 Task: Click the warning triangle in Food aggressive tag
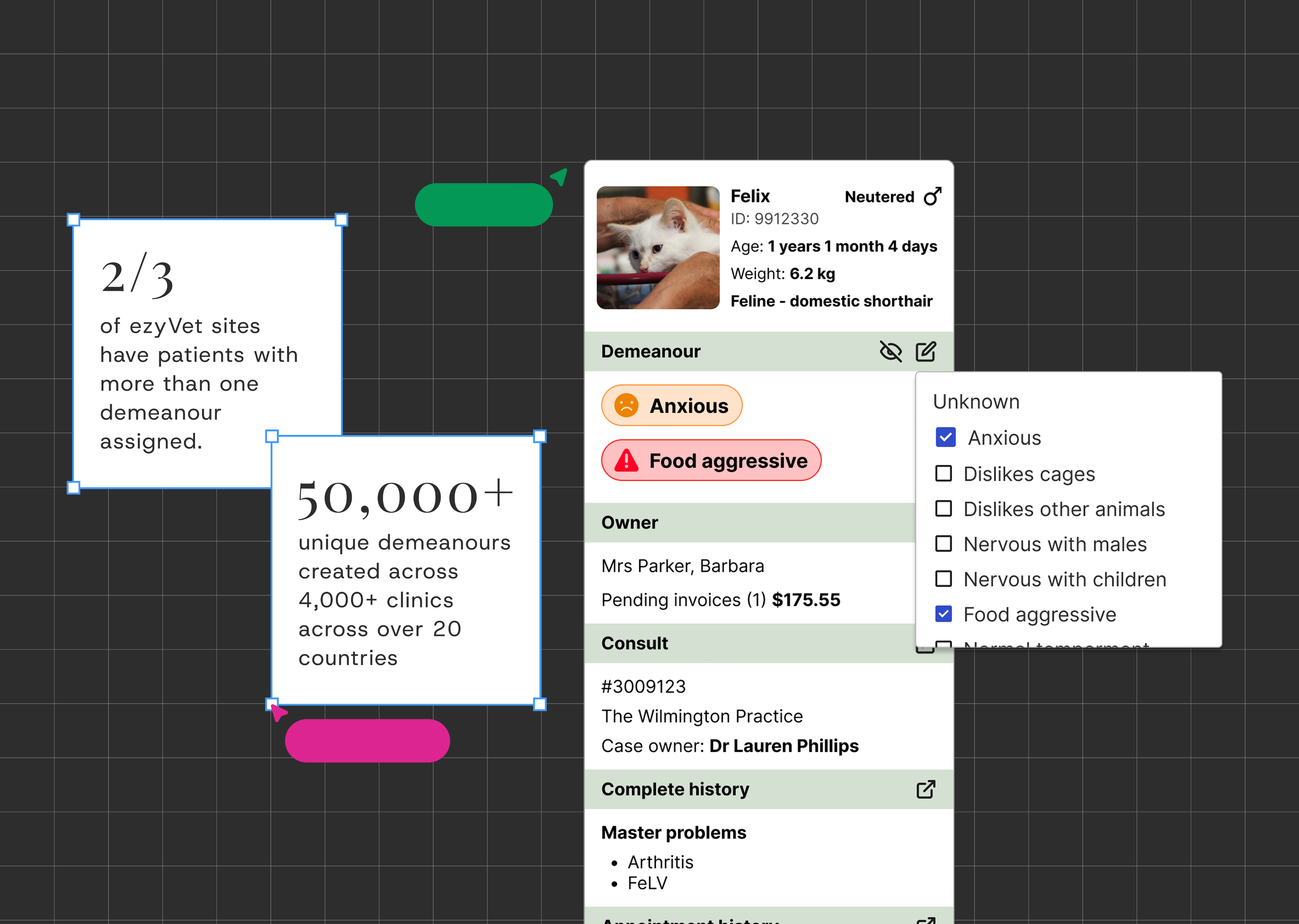coord(626,460)
